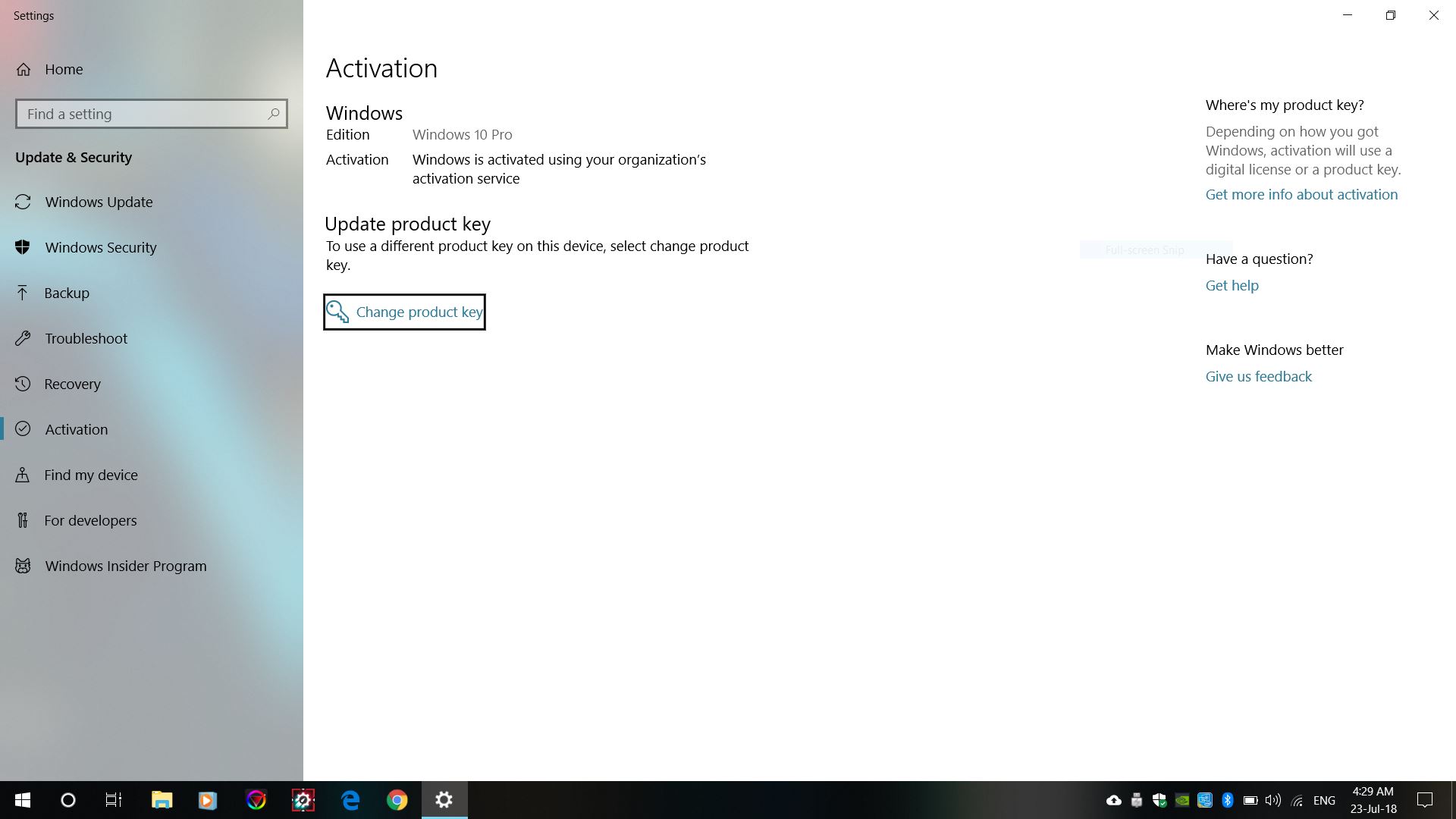Viewport: 1456px width, 819px height.
Task: Select the For developers icon
Action: click(22, 520)
